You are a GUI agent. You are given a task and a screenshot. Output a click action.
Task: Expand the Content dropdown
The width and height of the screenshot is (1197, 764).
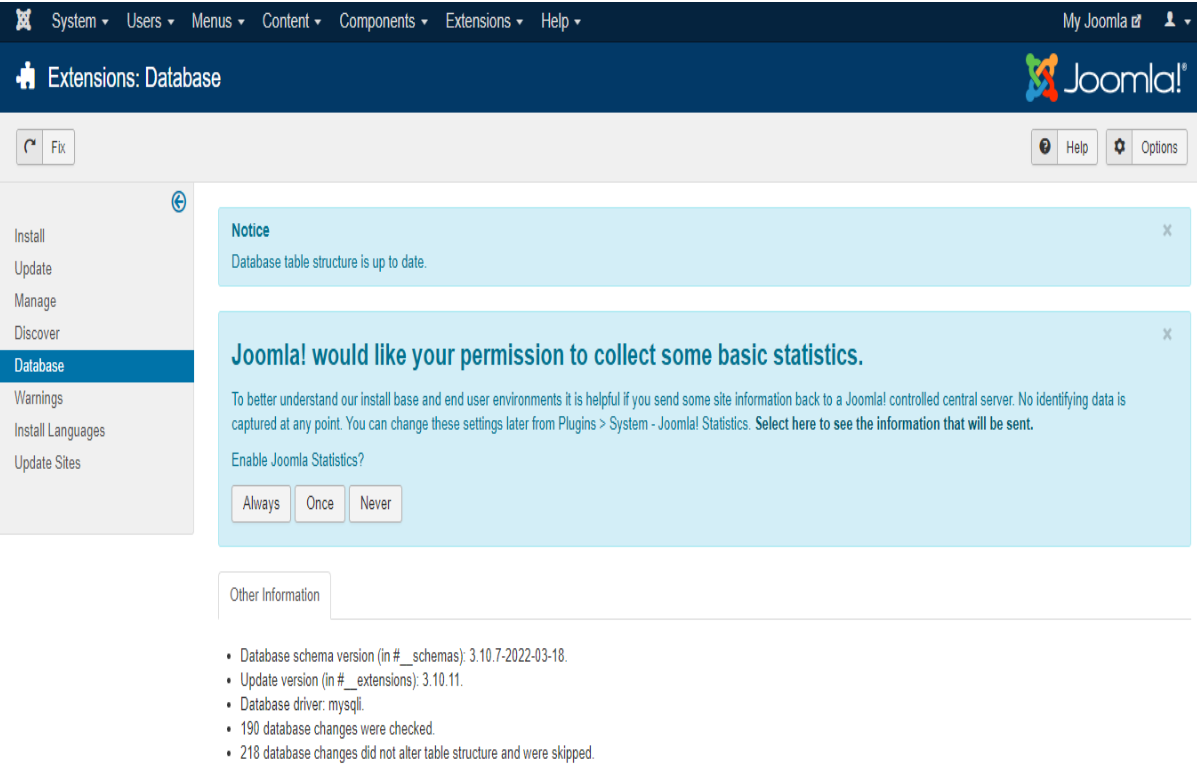point(291,21)
